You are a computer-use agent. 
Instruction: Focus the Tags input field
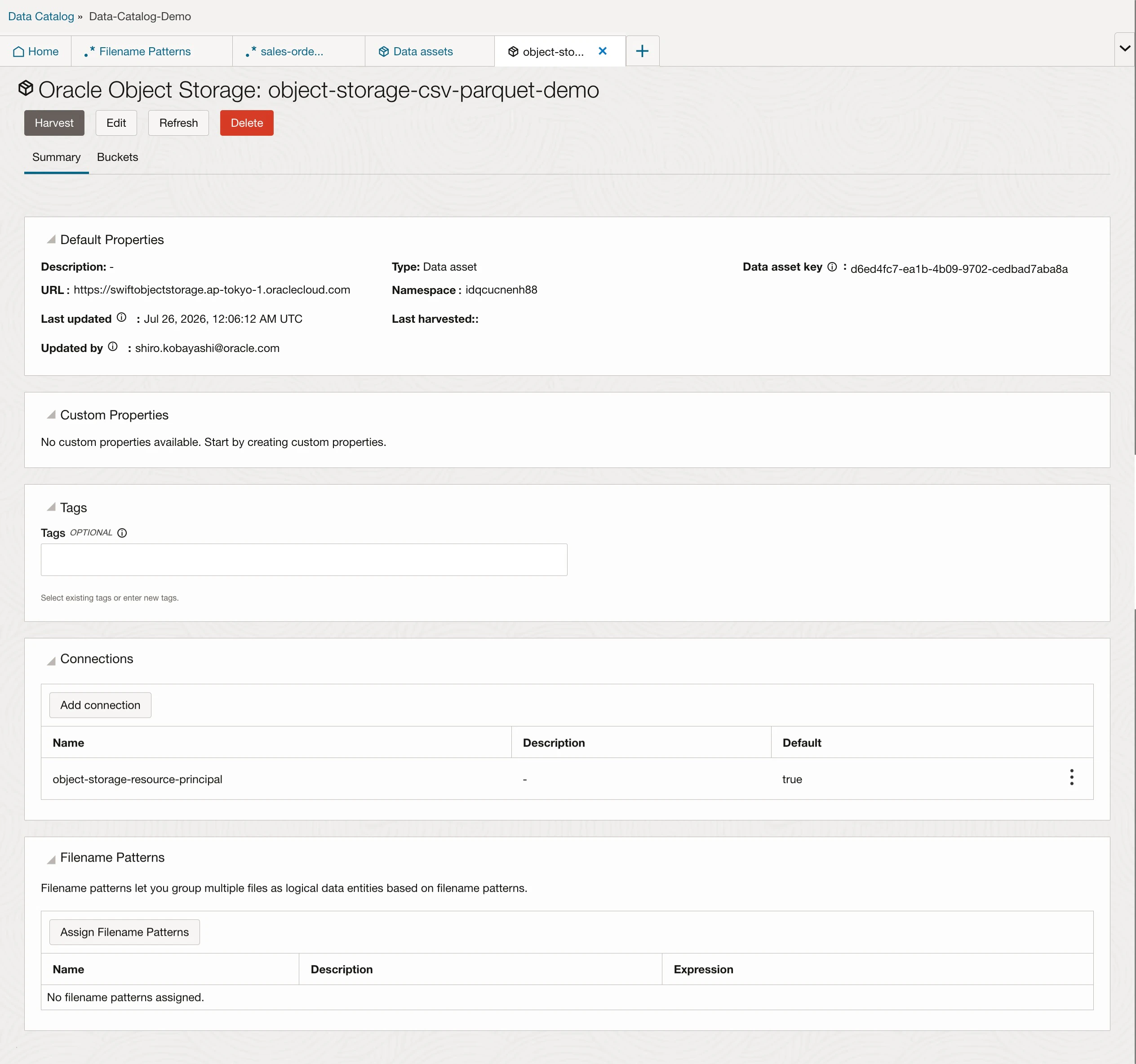[304, 559]
